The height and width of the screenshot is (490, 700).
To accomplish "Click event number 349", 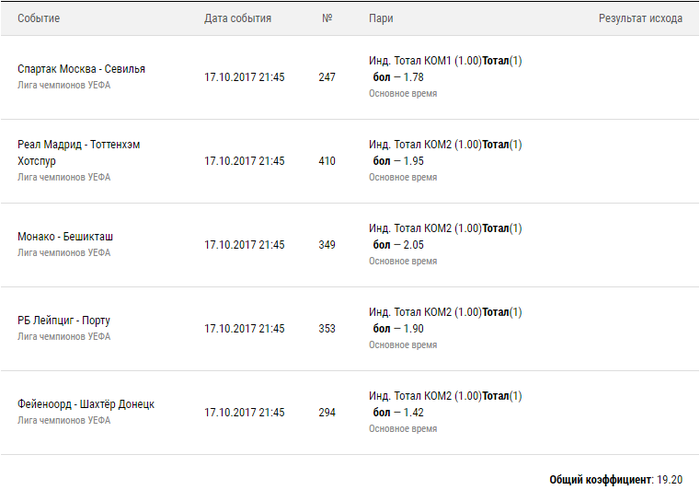I will 327,245.
